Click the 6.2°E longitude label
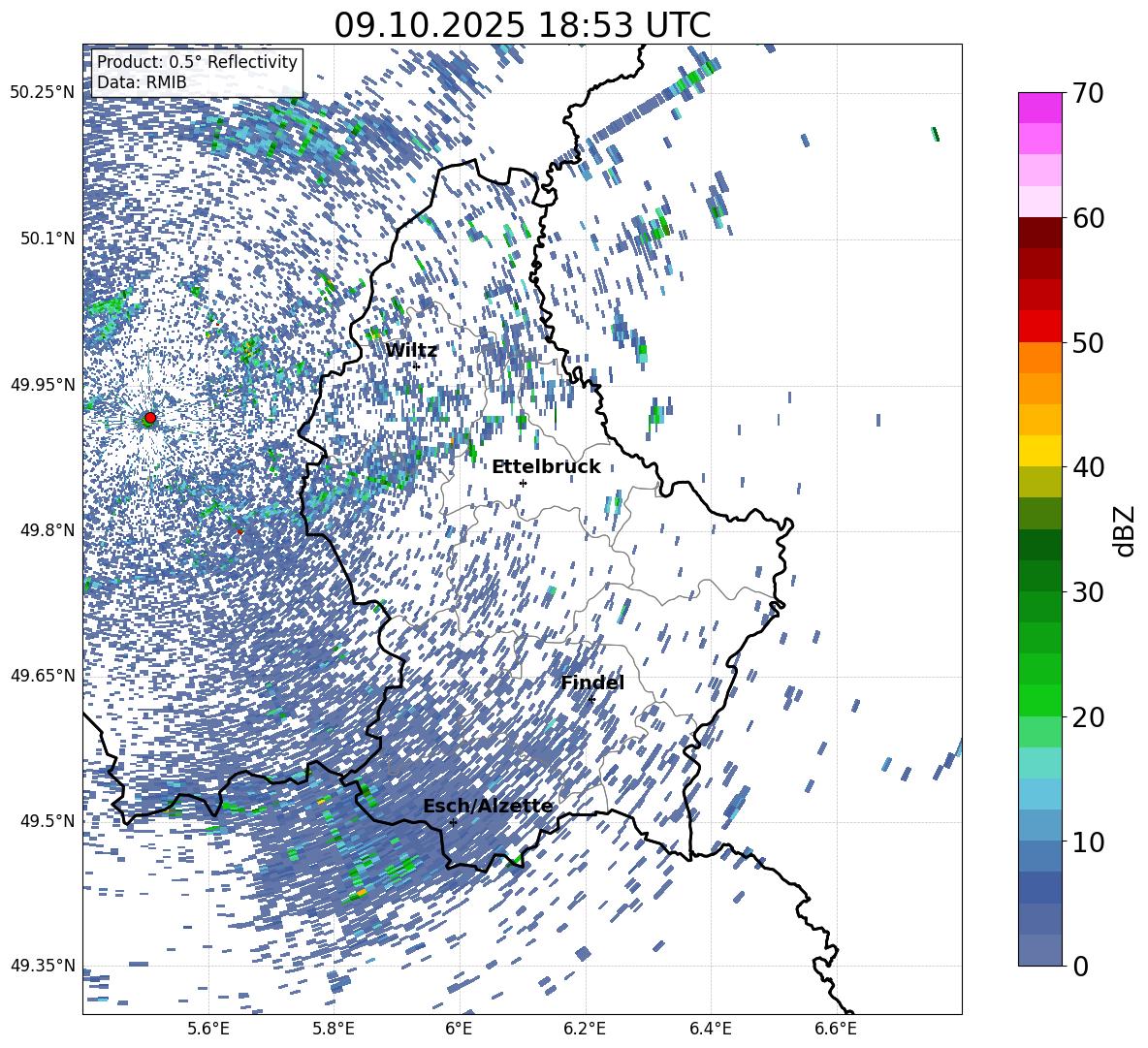The width and height of the screenshot is (1148, 1048). click(585, 1029)
